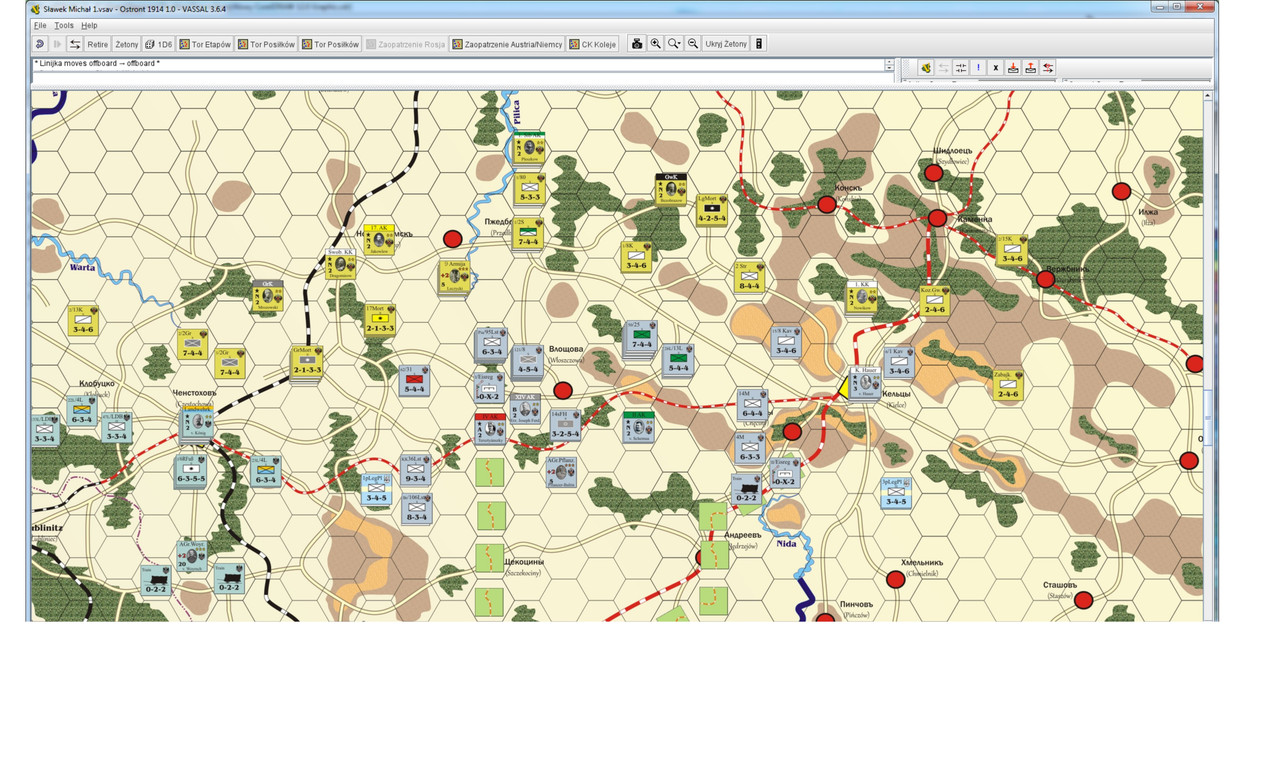The width and height of the screenshot is (1280, 764).
Task: Click the Żetony button
Action: (x=127, y=44)
